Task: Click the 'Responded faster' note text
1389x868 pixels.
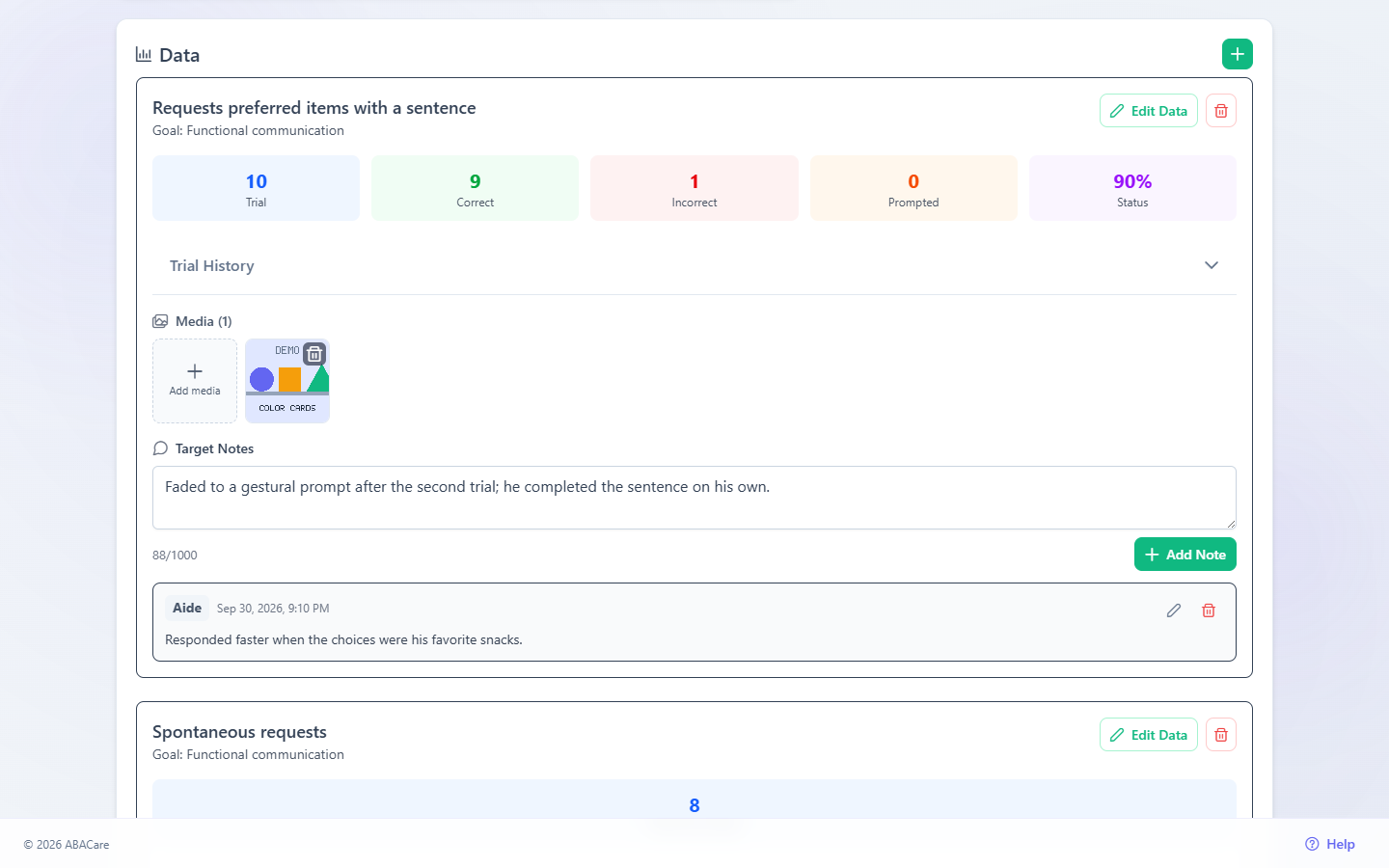Action: [343, 639]
